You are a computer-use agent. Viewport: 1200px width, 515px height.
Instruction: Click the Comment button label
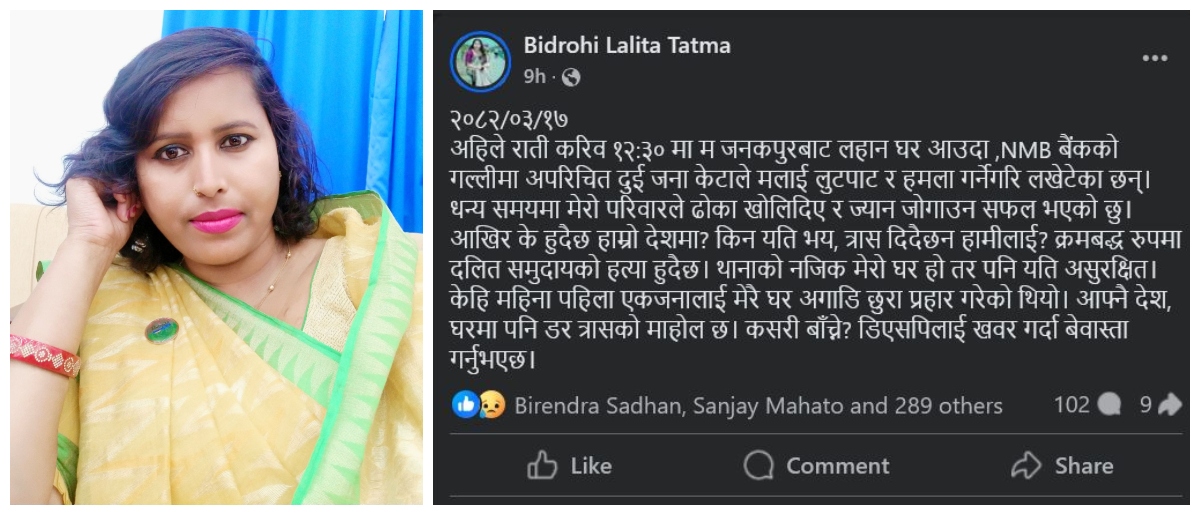pyautogui.click(x=838, y=466)
